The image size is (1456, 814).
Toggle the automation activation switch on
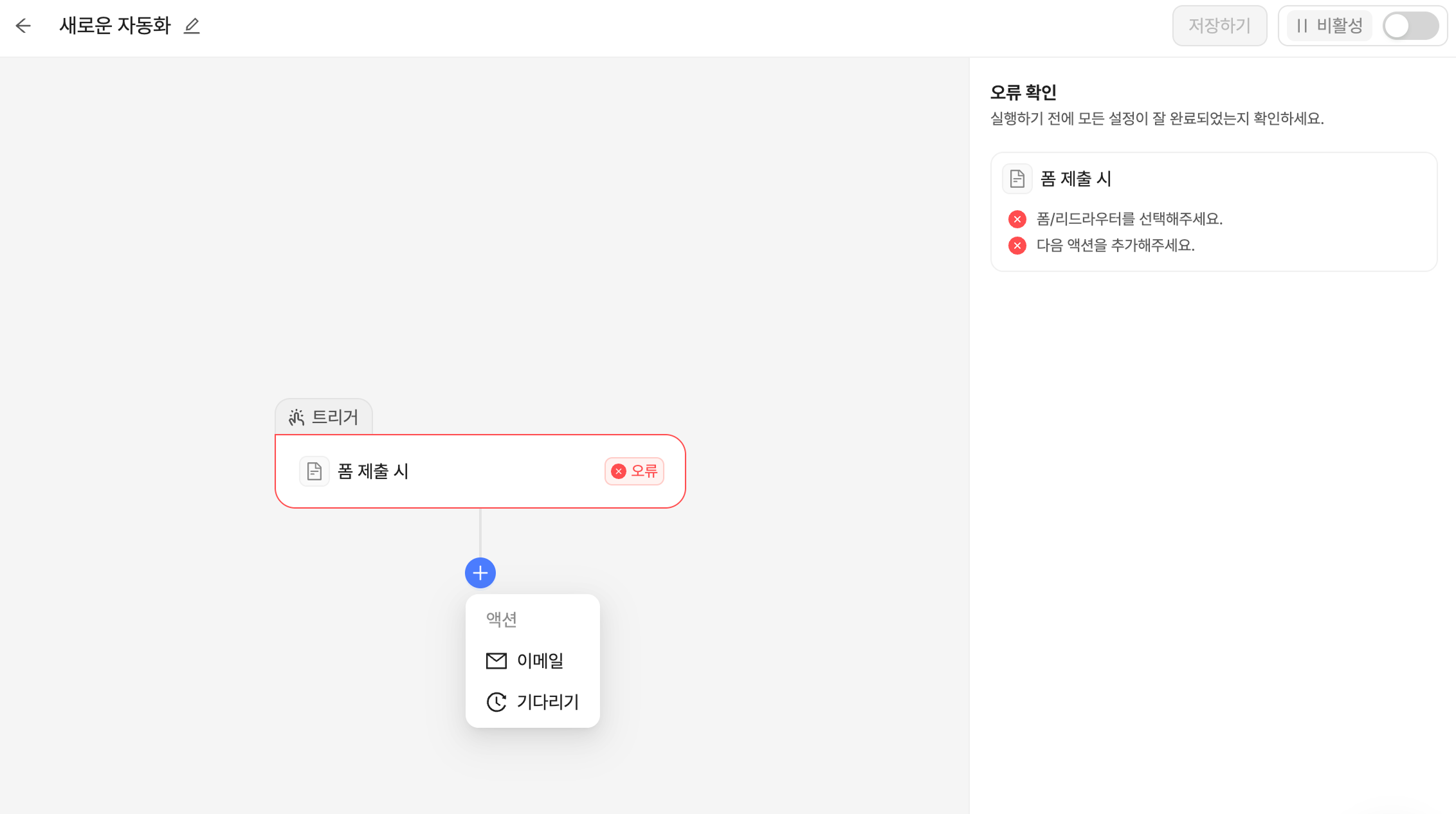click(1410, 26)
